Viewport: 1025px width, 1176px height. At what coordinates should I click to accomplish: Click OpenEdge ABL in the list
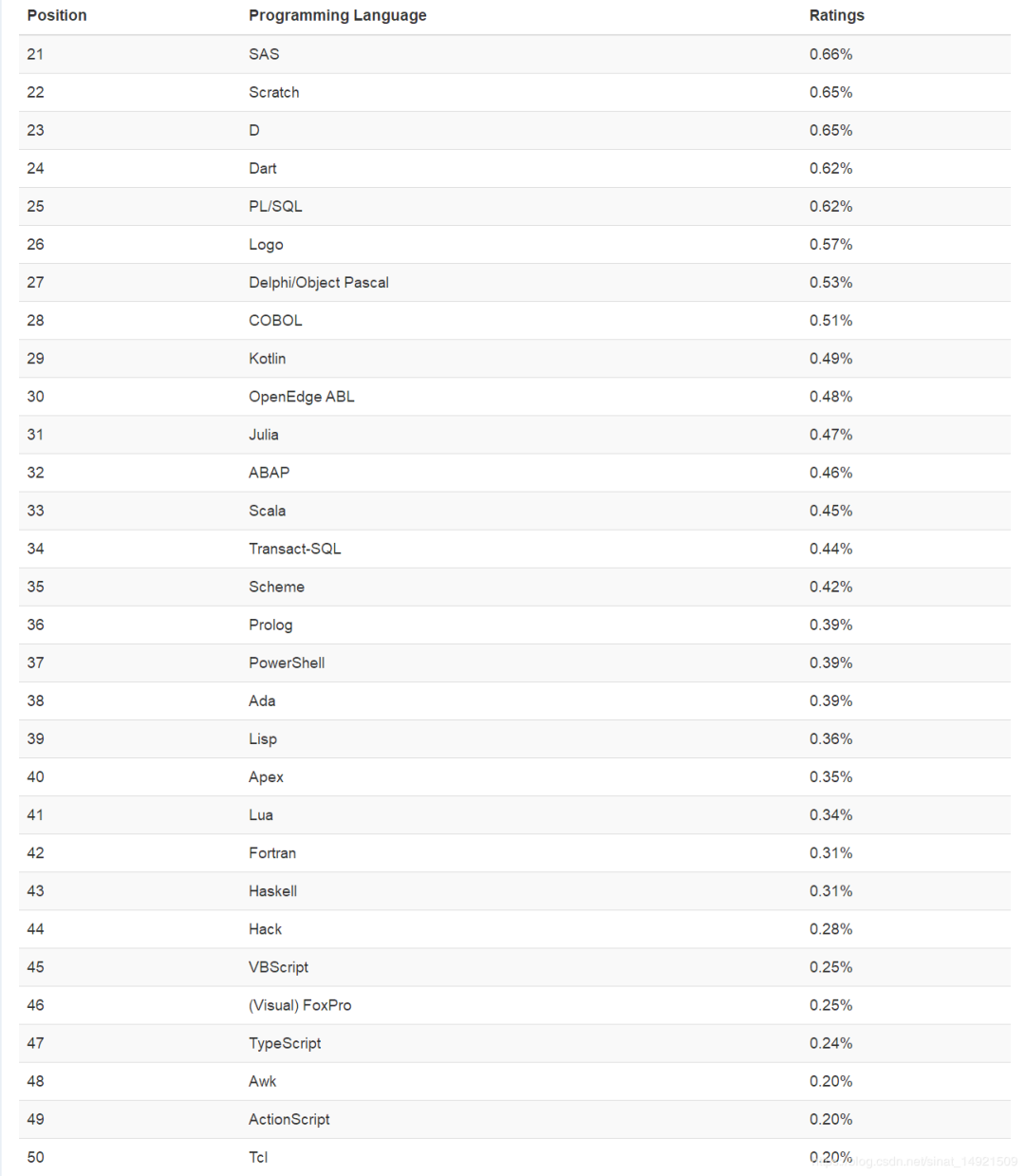(301, 396)
